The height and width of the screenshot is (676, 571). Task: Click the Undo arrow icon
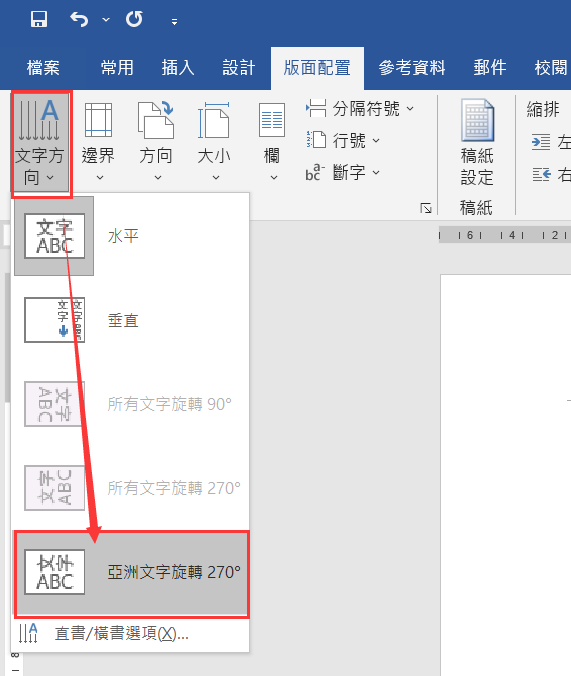click(79, 19)
